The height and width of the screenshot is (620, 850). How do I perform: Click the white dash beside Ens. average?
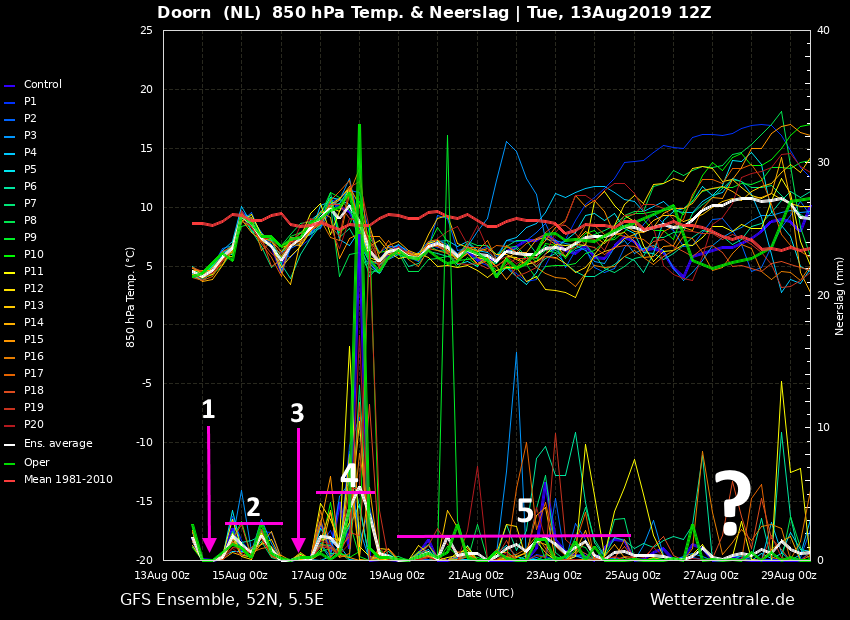point(10,445)
